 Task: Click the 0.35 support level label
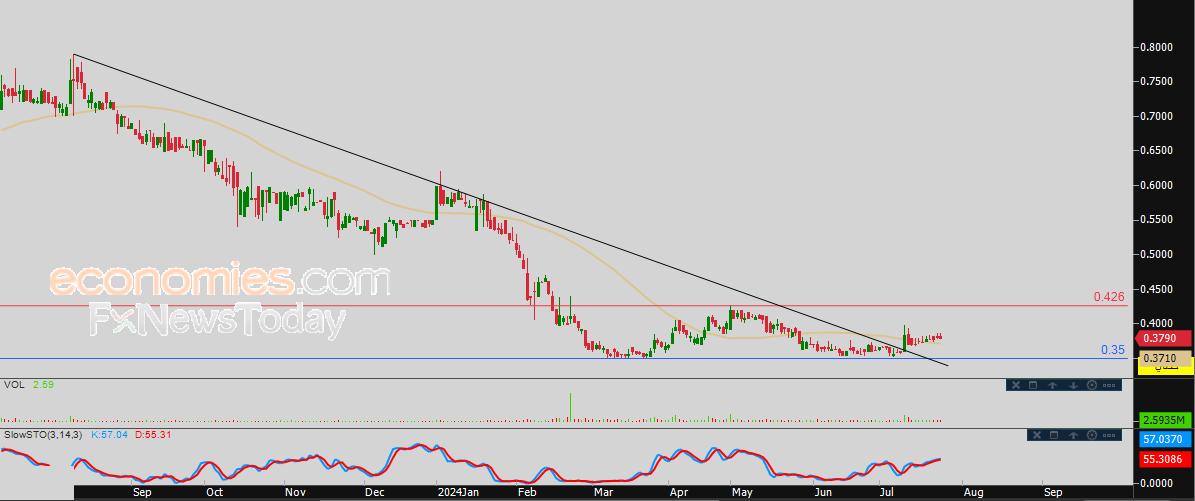coord(1113,350)
